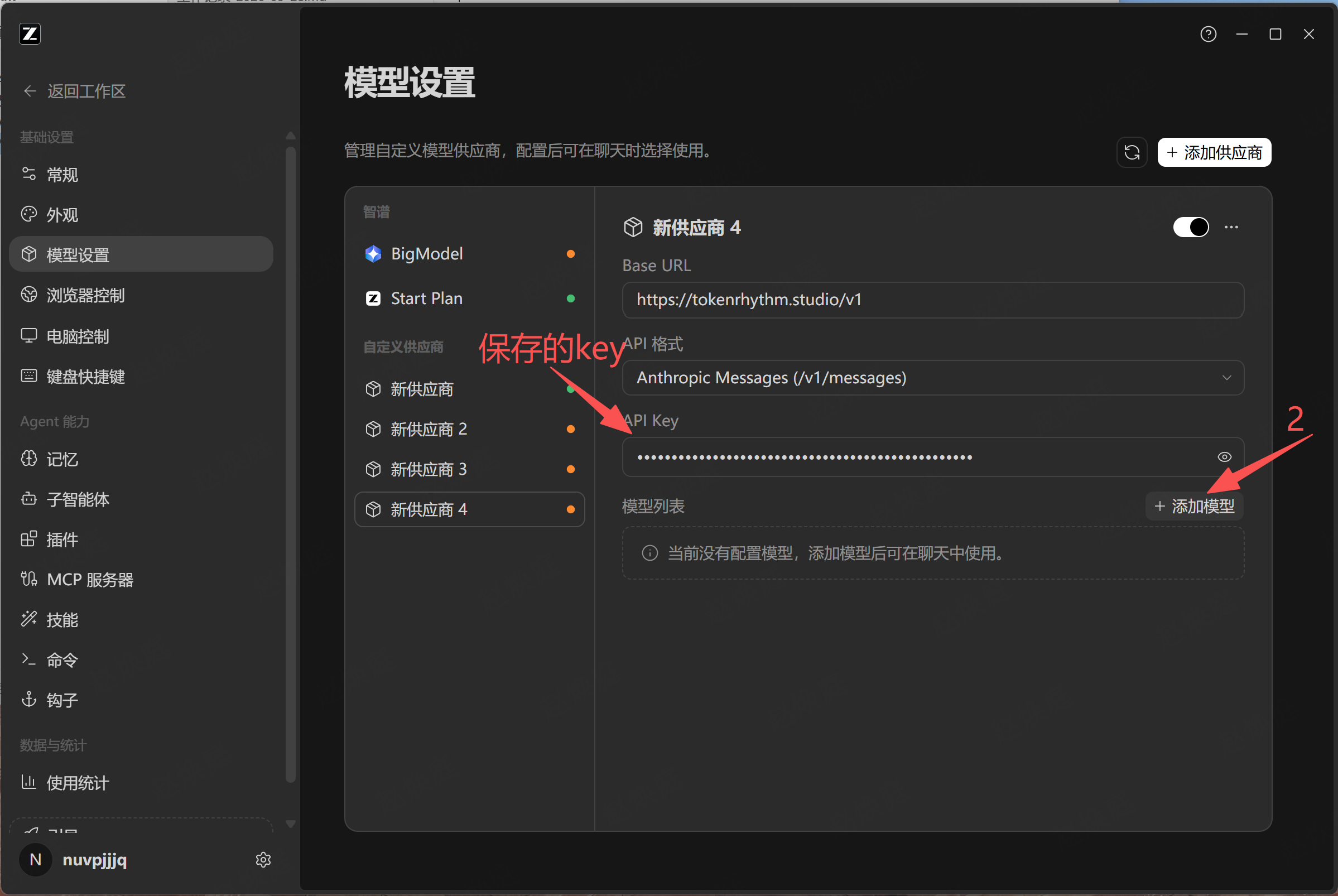The height and width of the screenshot is (896, 1338).
Task: Click the BigModel provider logo icon
Action: [x=373, y=254]
